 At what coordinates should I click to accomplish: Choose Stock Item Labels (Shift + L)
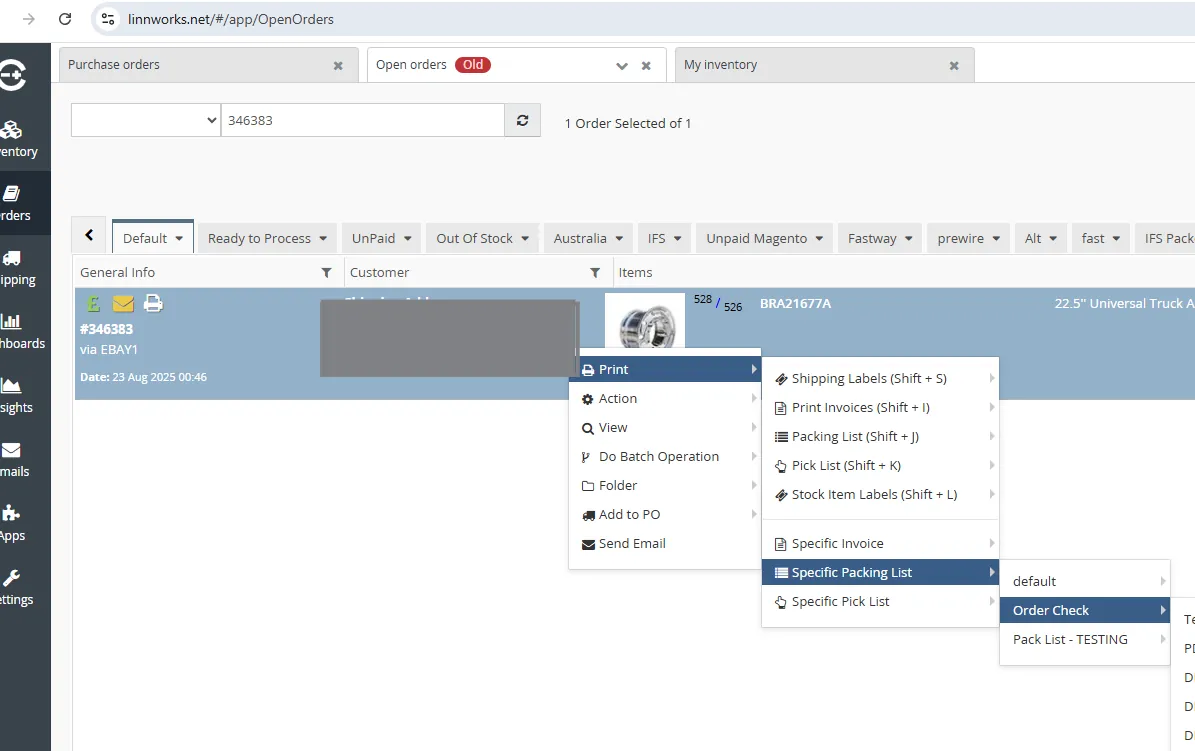(x=880, y=495)
